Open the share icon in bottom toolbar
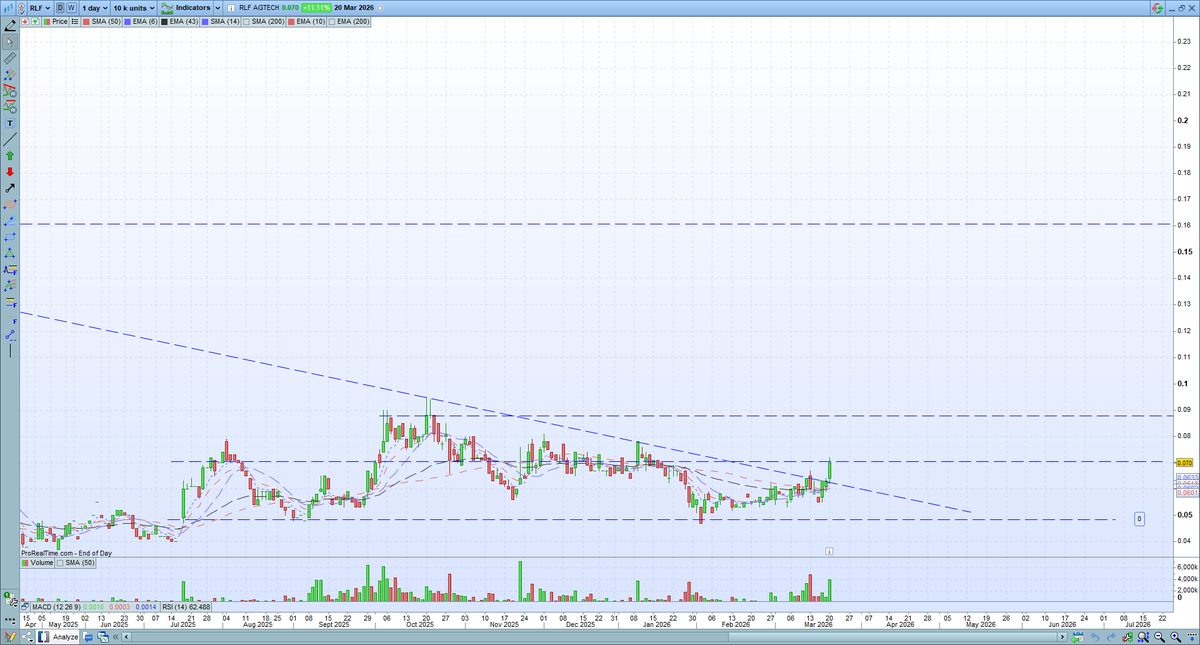Image resolution: width=1200 pixels, height=645 pixels. tap(27, 637)
